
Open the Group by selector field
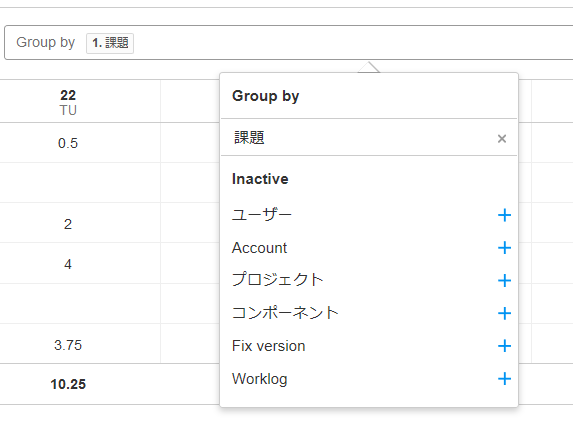coord(288,42)
